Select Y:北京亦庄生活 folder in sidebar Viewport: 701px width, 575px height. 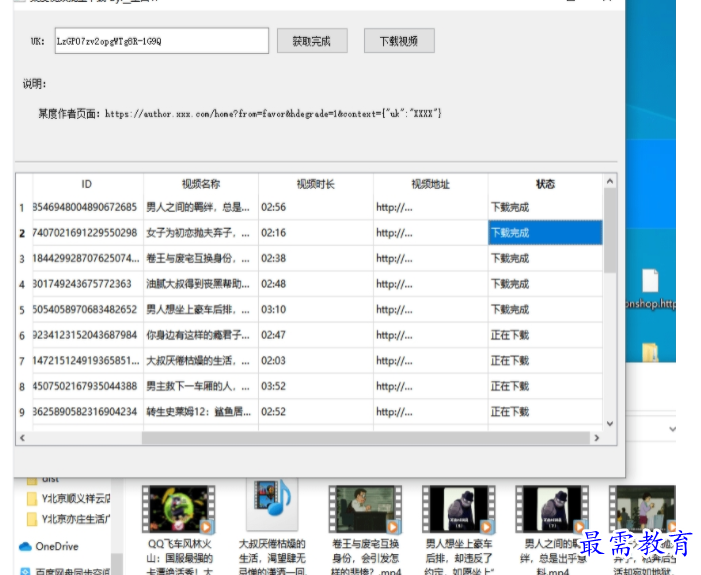click(x=69, y=519)
